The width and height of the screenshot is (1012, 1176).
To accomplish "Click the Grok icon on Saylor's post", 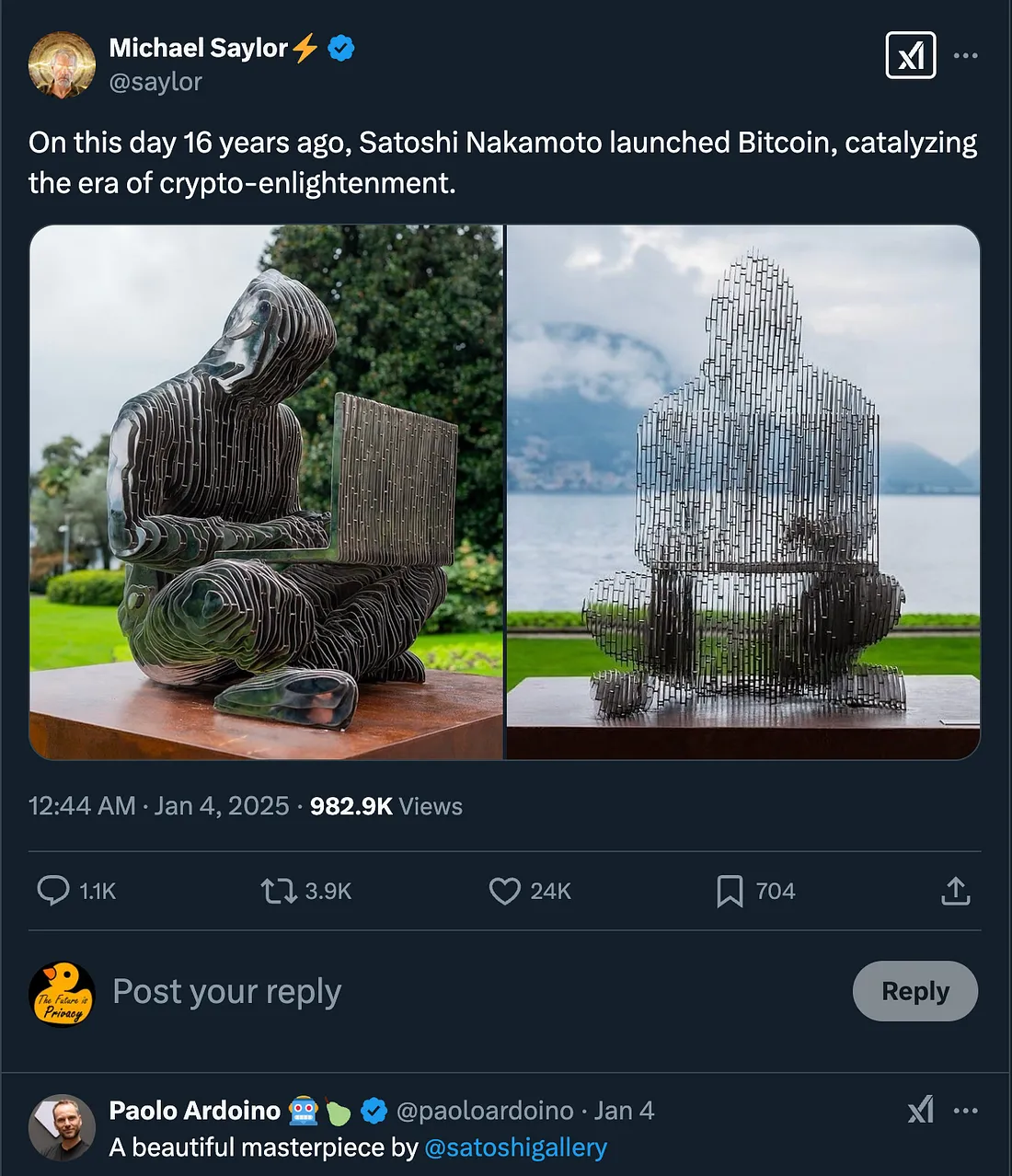I will (x=910, y=55).
